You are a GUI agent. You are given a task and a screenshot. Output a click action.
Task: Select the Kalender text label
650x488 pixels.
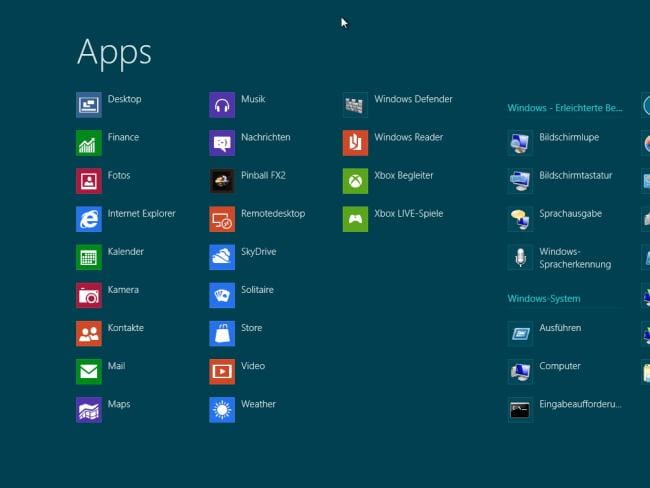126,252
